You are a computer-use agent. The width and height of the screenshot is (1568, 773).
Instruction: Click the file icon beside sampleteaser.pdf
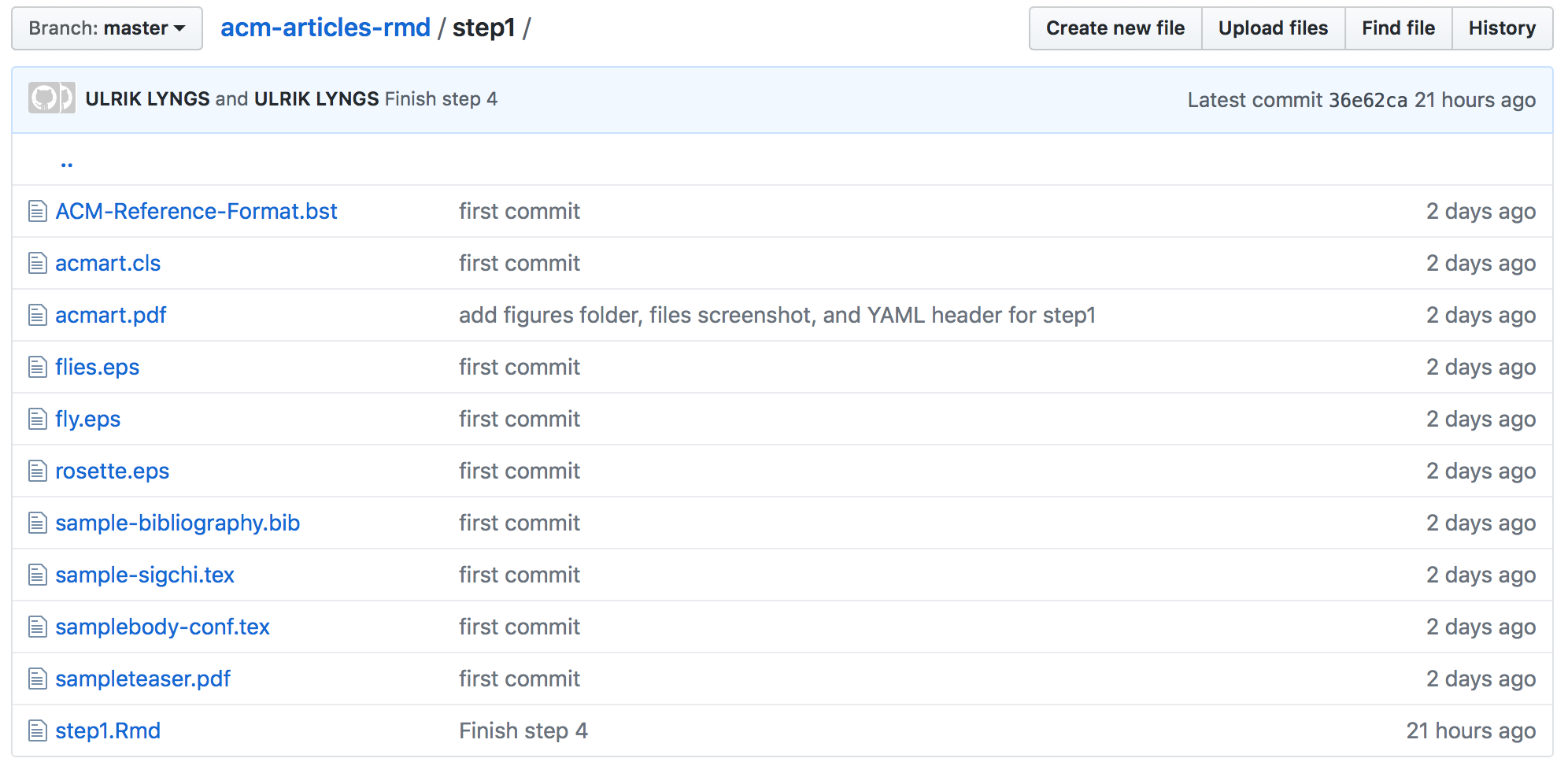click(37, 679)
